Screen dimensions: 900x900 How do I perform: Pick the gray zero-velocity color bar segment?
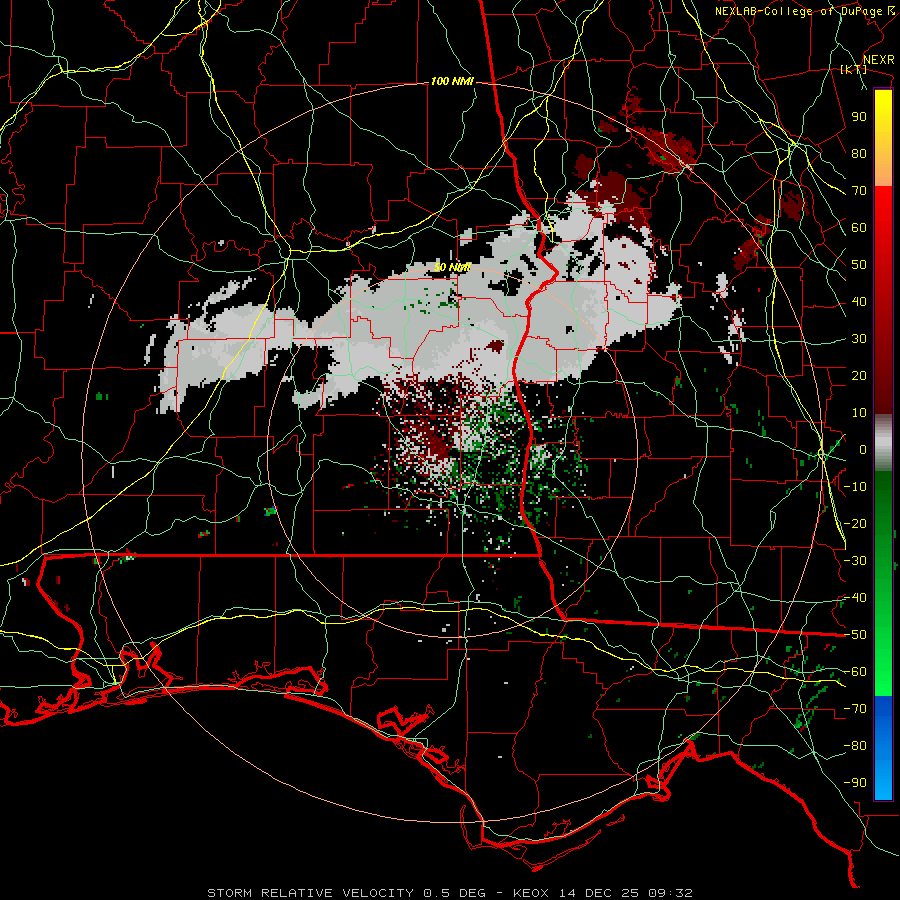[x=883, y=443]
